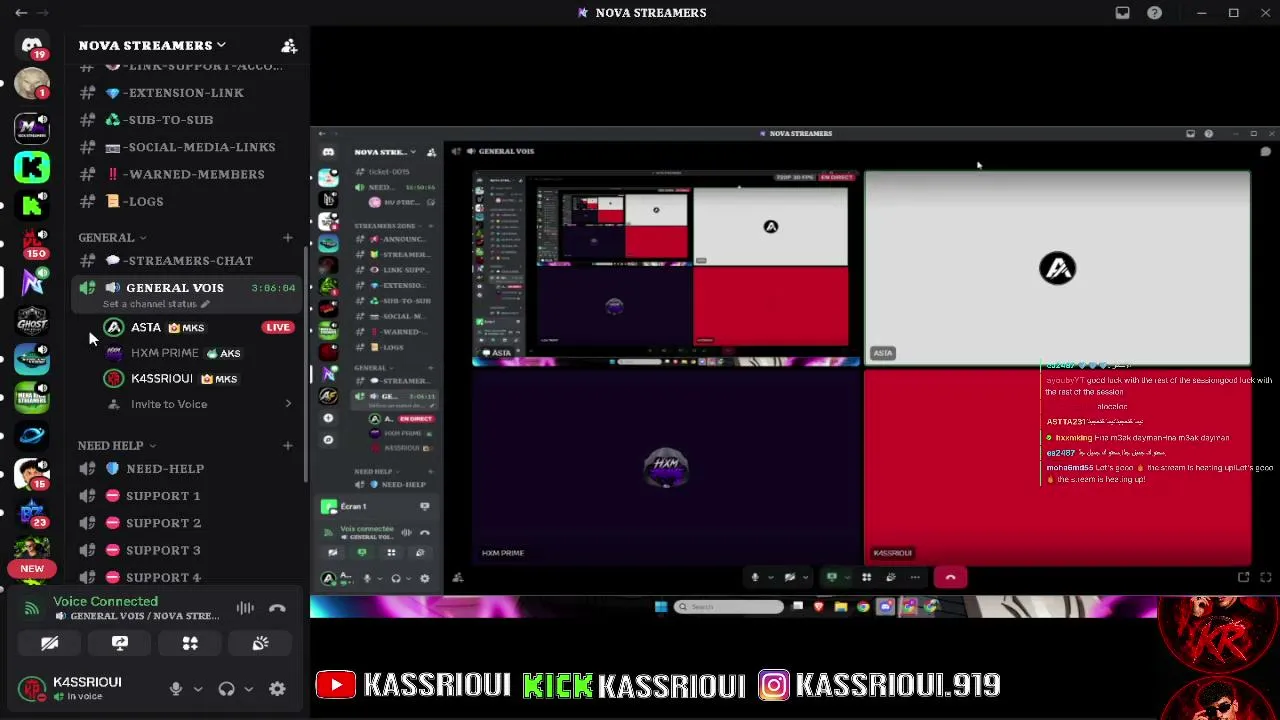Image resolution: width=1280 pixels, height=720 pixels.
Task: Click ASTA's LIVE badge
Action: 277,328
